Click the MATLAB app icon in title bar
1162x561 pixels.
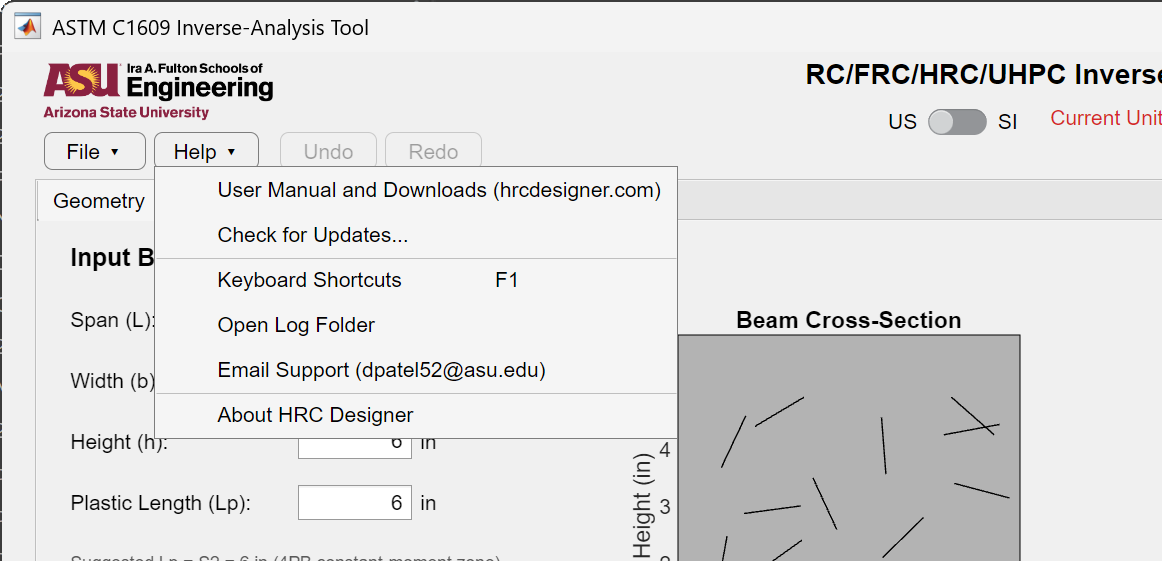28,27
